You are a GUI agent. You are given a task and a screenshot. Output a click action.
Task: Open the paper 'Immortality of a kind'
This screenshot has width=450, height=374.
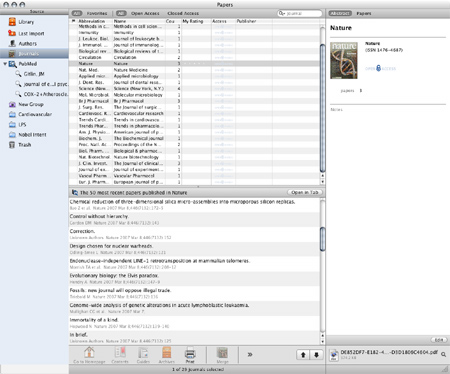click(194, 323)
